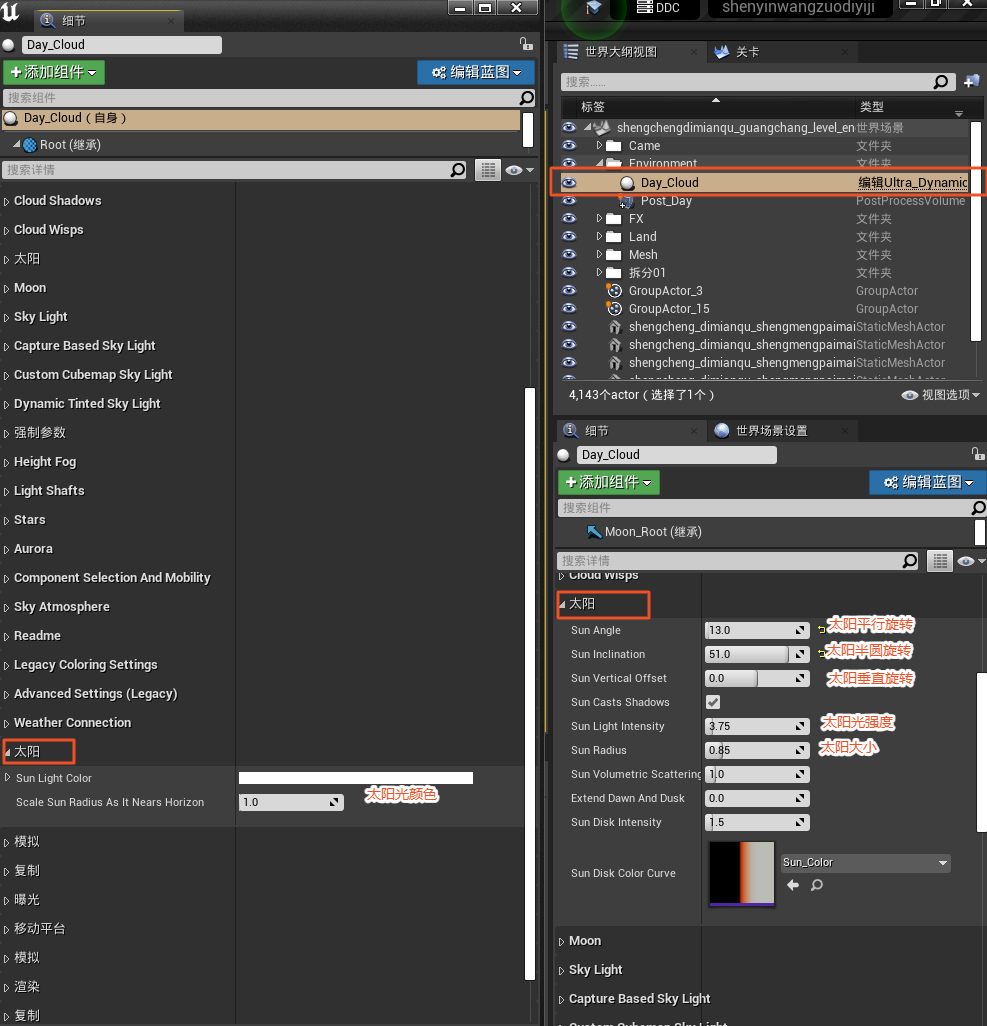Image resolution: width=987 pixels, height=1026 pixels.
Task: Click add-folder icon in World Outliner
Action: (x=970, y=82)
